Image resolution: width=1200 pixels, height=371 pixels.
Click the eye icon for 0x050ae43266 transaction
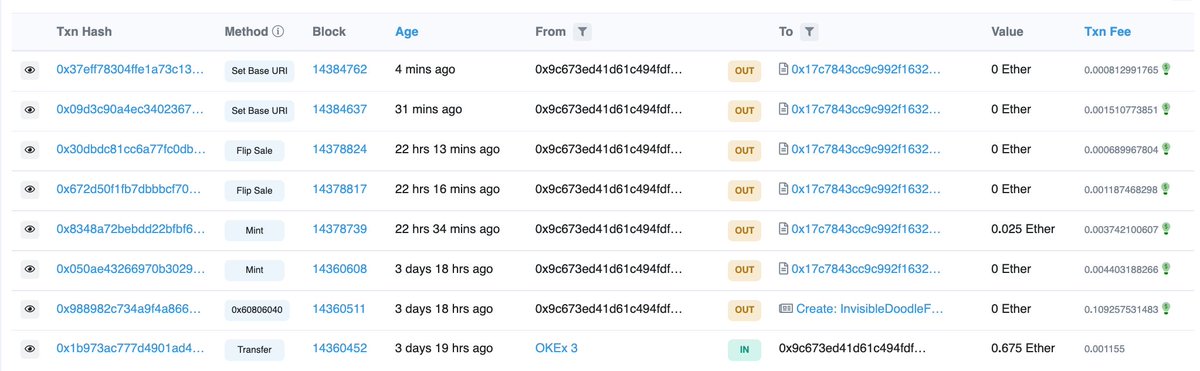pyautogui.click(x=30, y=269)
